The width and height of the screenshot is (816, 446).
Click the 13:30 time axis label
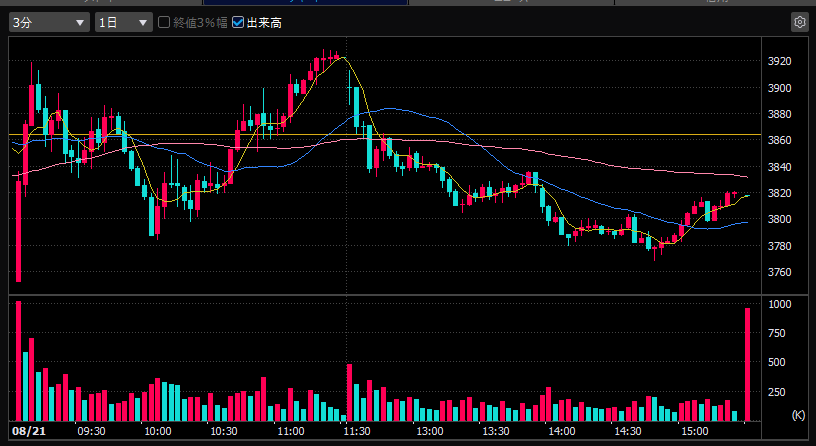click(x=496, y=431)
